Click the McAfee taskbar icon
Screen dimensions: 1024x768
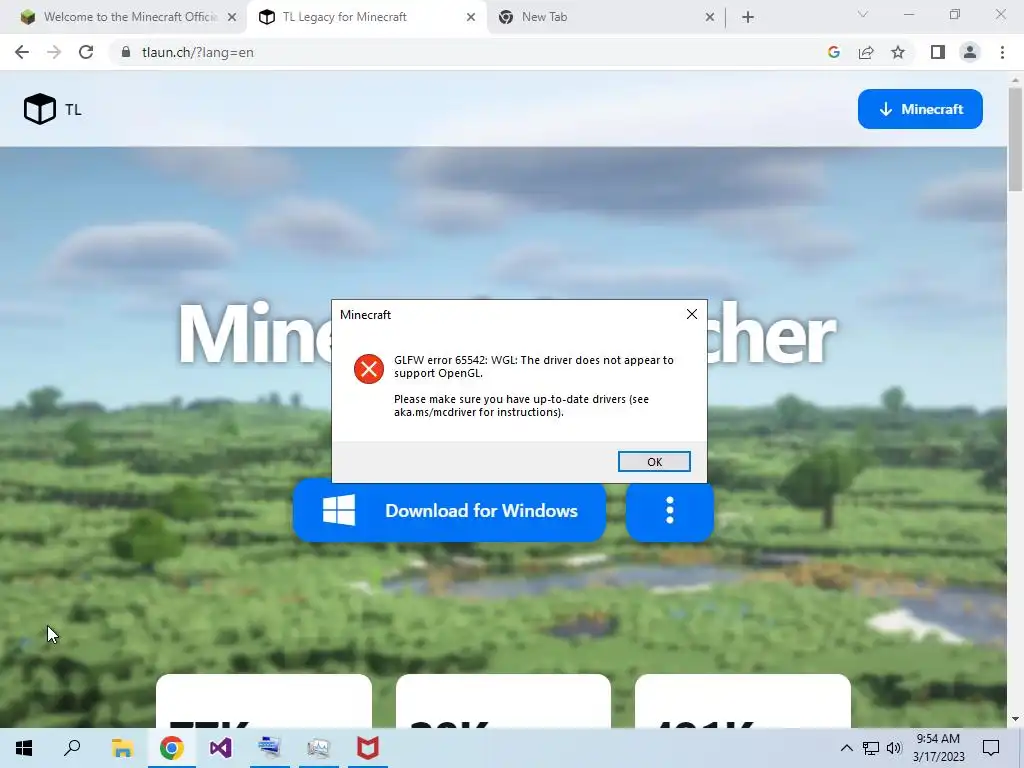pyautogui.click(x=368, y=748)
